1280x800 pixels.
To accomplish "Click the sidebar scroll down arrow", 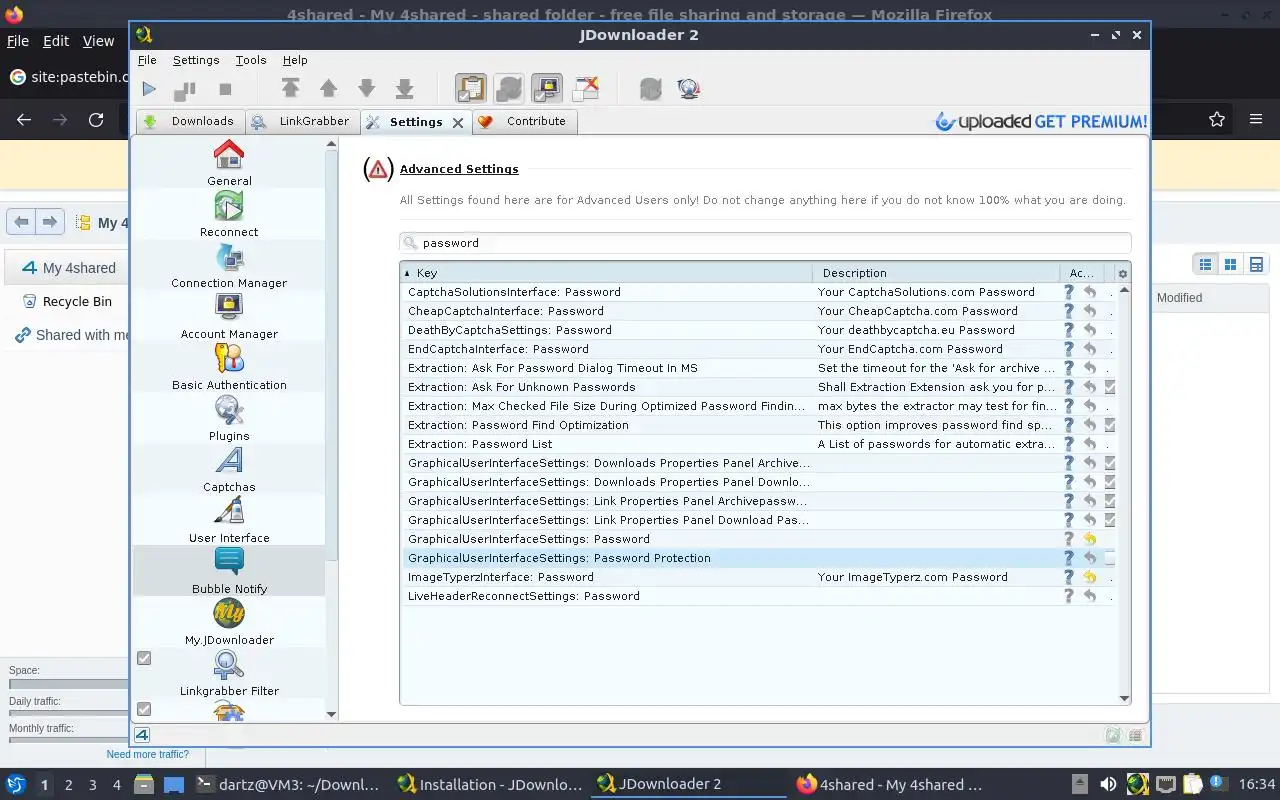I will [x=332, y=714].
